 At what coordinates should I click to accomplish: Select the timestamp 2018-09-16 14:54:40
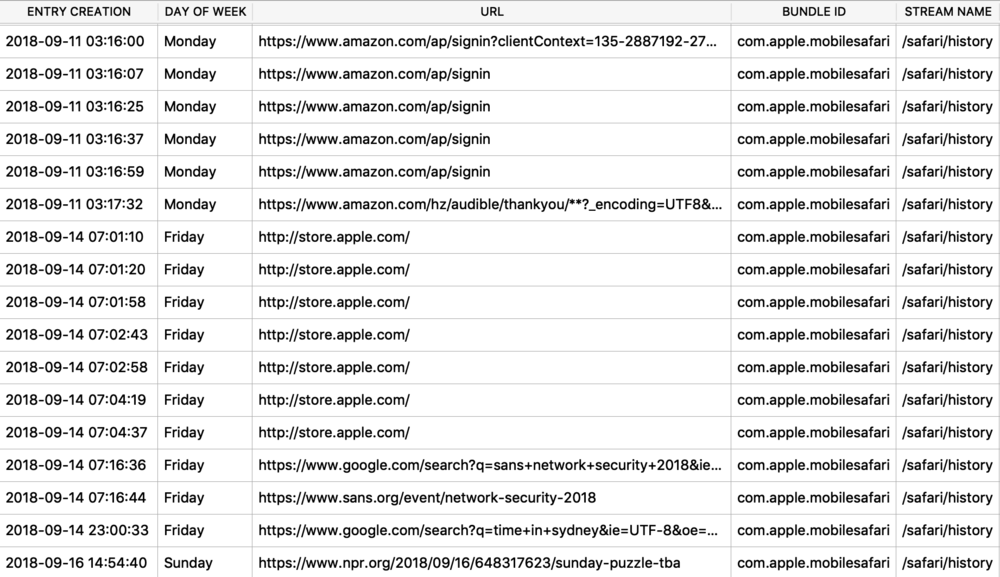(x=77, y=562)
